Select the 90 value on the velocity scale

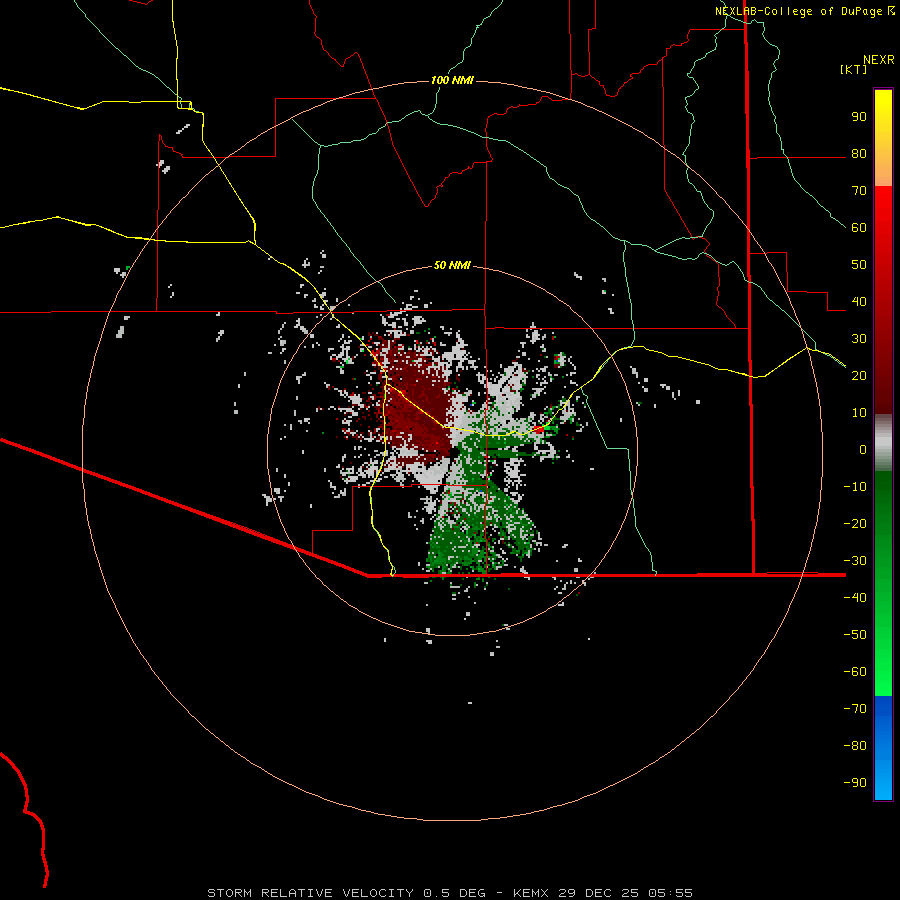coord(859,117)
